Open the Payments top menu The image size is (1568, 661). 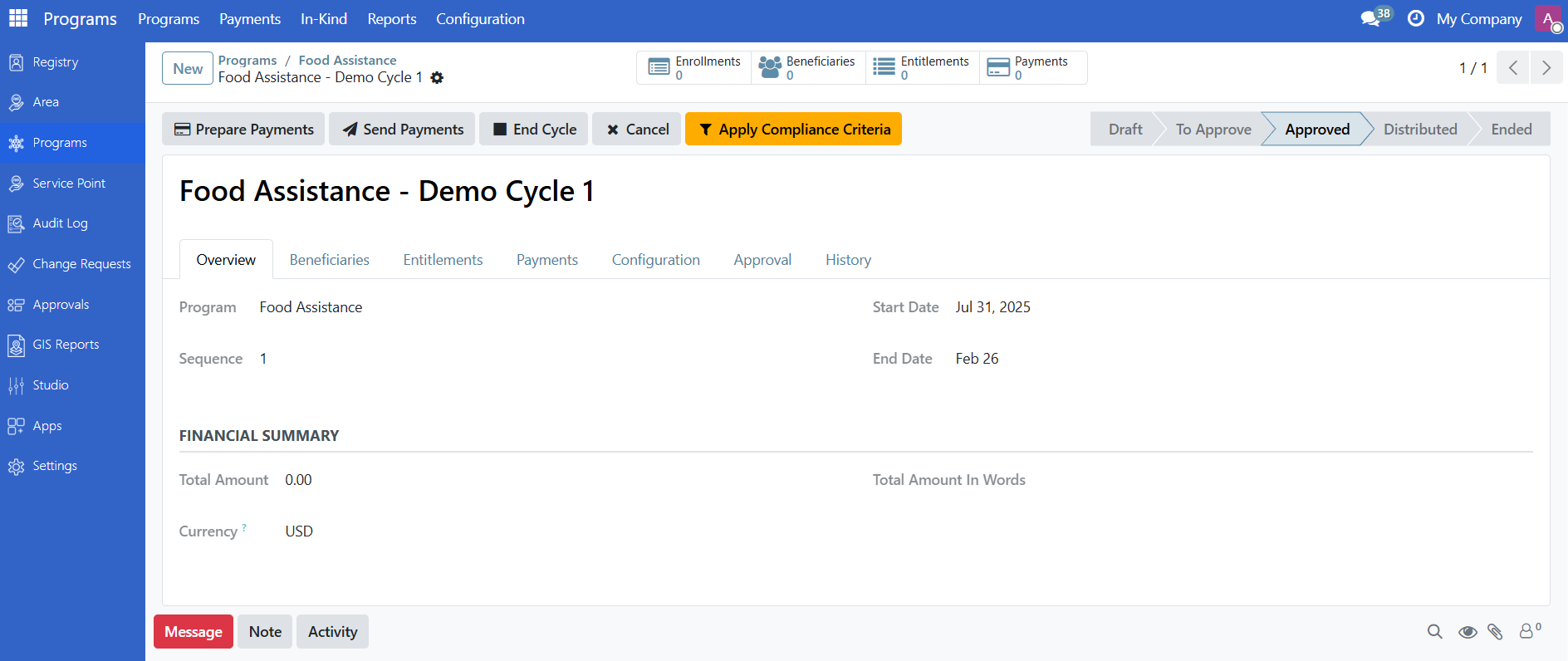250,19
